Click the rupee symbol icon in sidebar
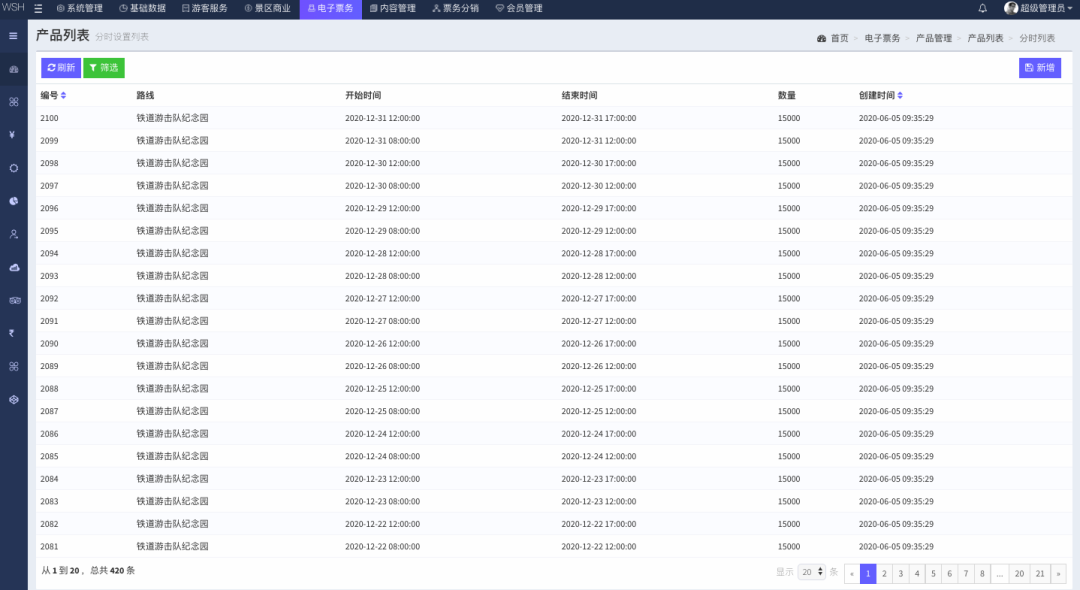Screen dimensions: 1080x590 pyautogui.click(x=13, y=333)
